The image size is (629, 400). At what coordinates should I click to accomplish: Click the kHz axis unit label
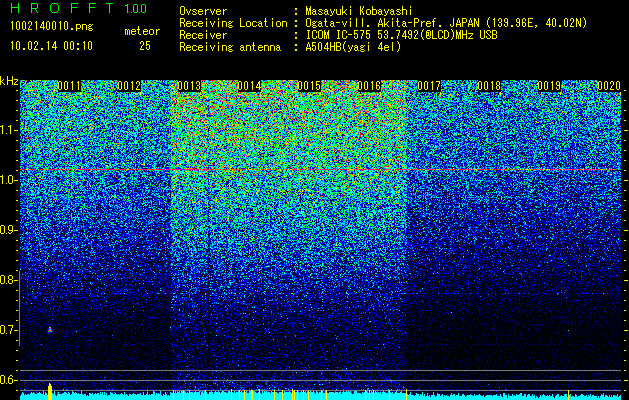point(9,81)
